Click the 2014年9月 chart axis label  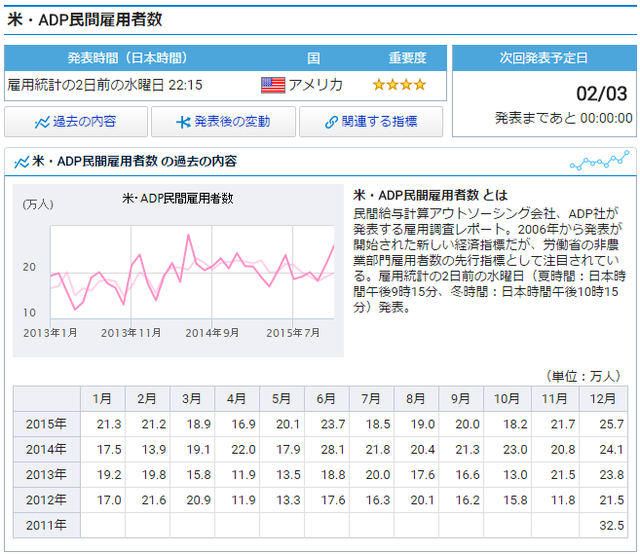point(212,333)
